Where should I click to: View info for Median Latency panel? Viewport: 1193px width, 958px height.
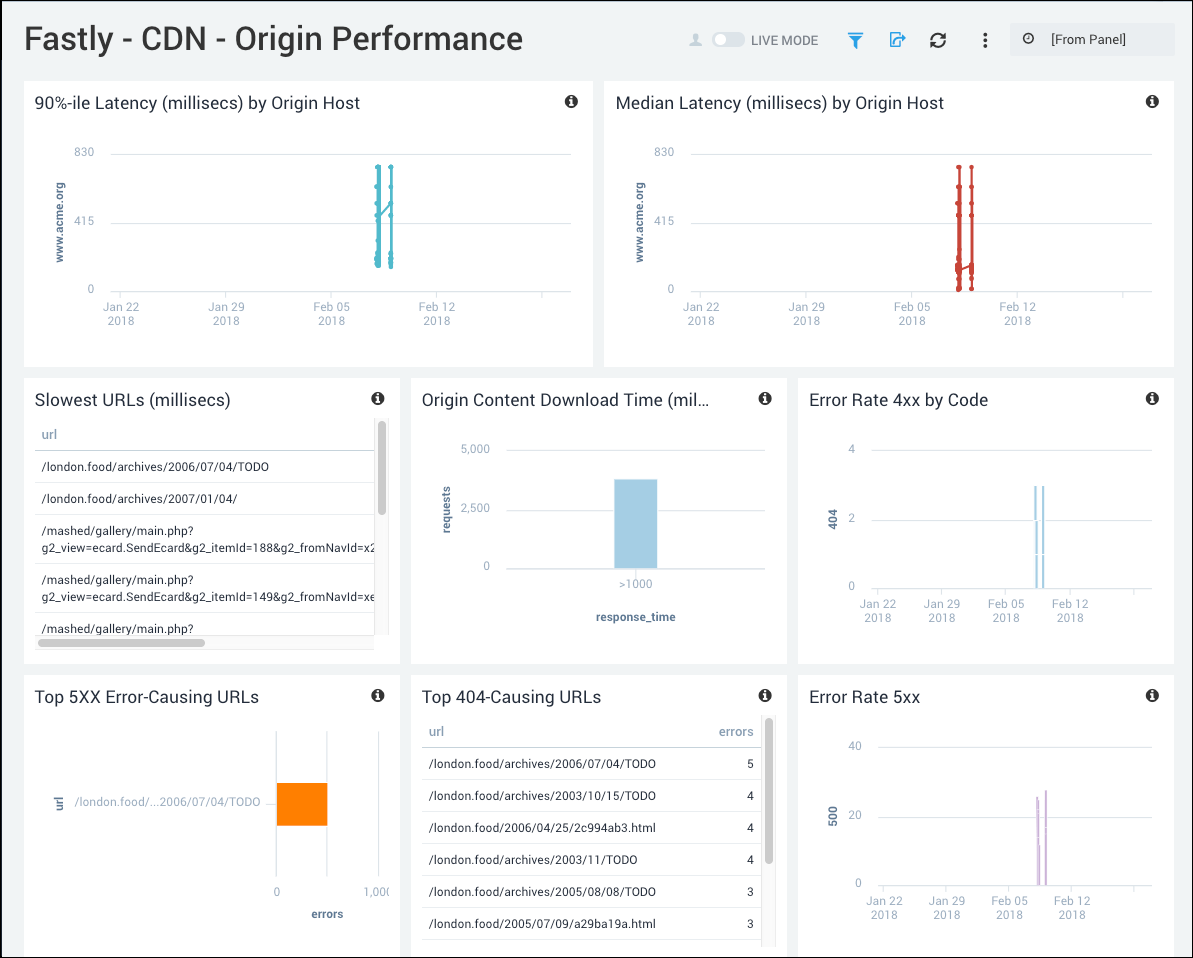[1152, 101]
